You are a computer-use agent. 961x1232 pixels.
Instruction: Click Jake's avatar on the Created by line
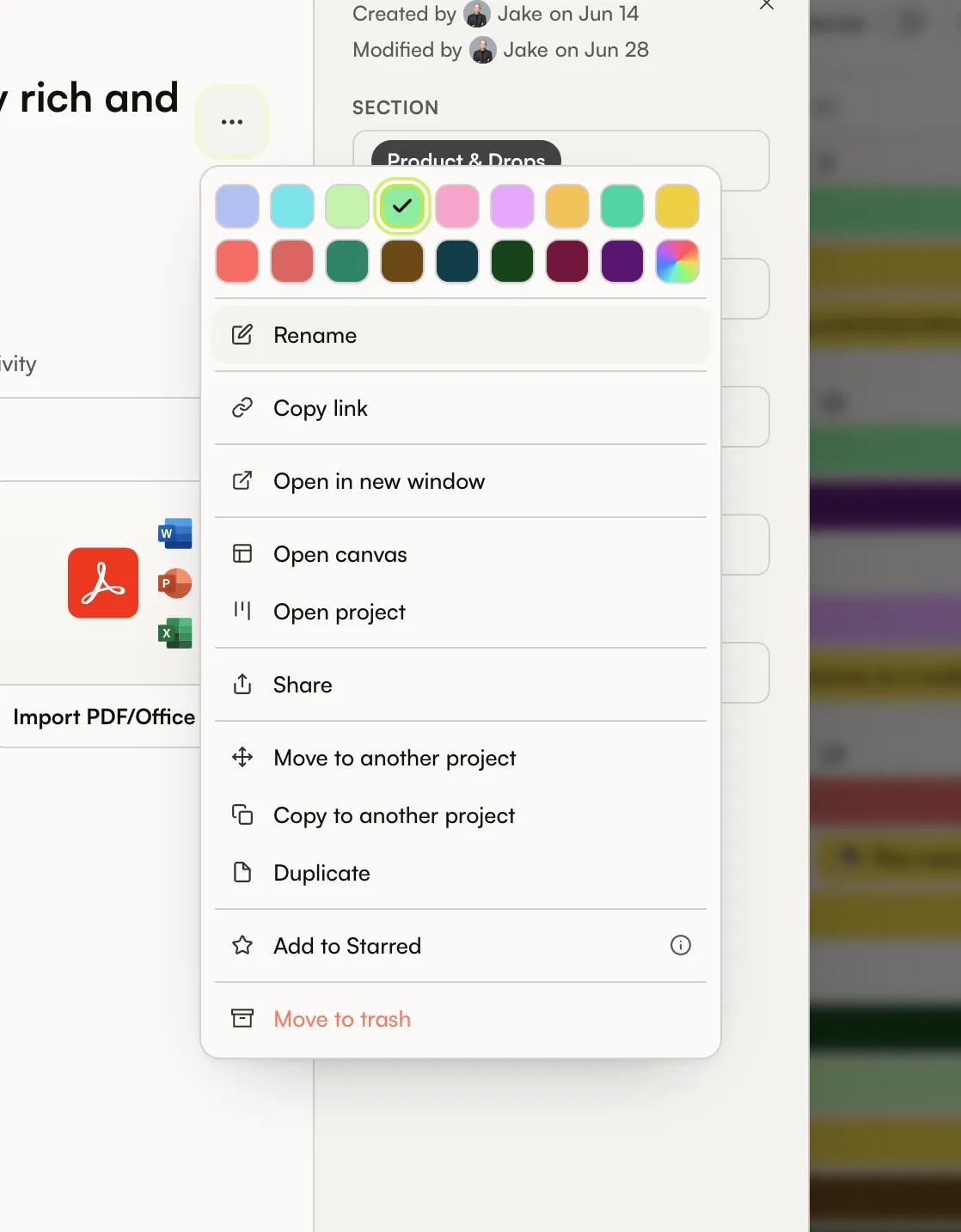point(477,14)
